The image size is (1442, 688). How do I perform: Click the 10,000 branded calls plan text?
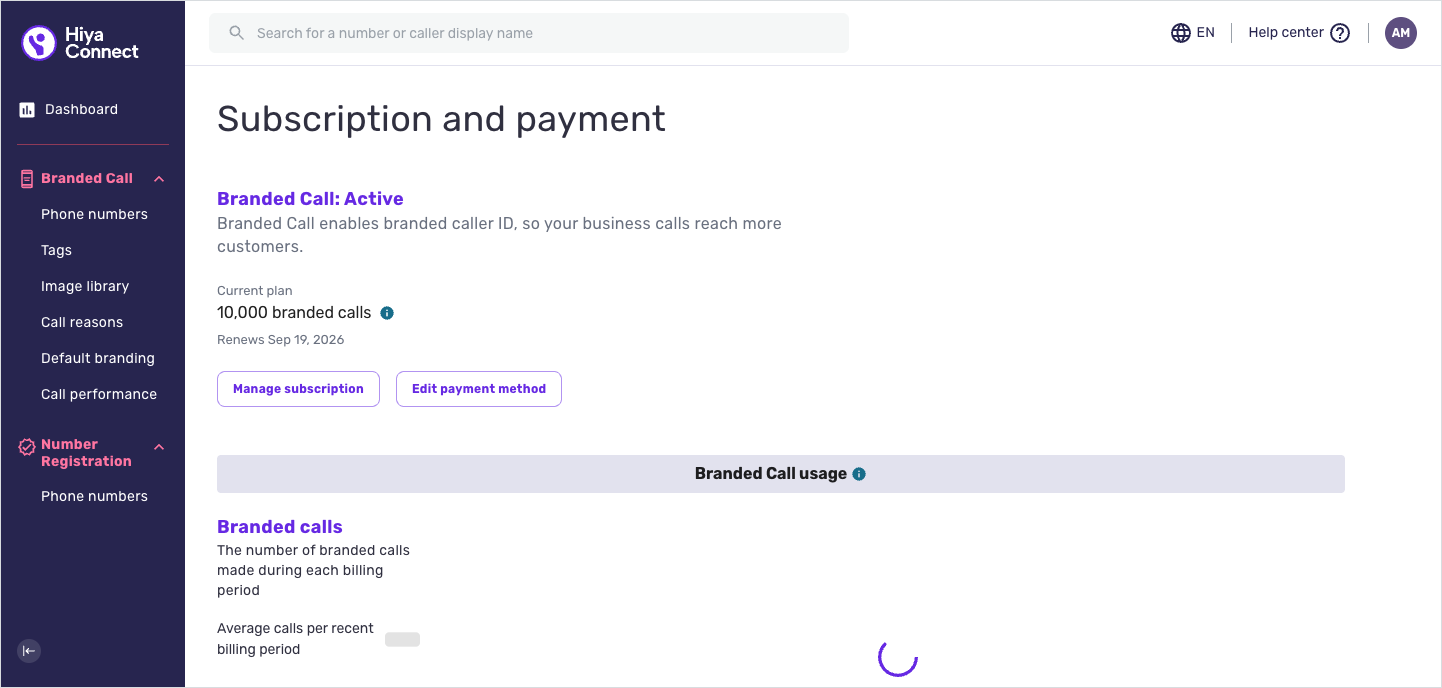click(294, 313)
